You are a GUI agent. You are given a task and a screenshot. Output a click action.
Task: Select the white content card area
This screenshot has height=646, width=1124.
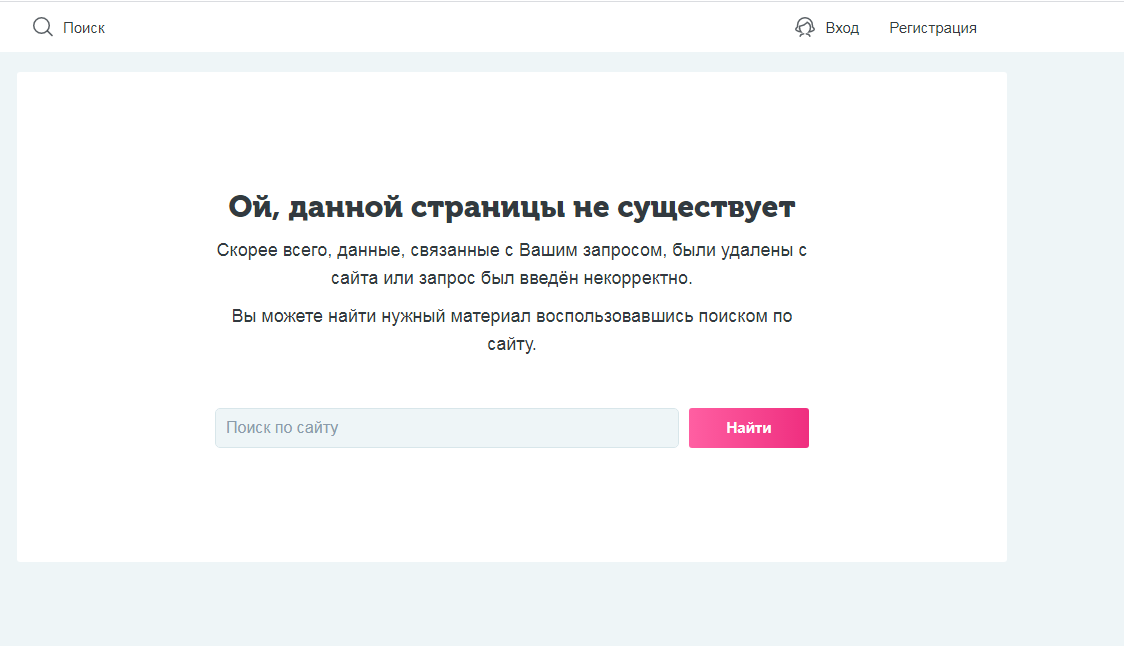(x=512, y=510)
